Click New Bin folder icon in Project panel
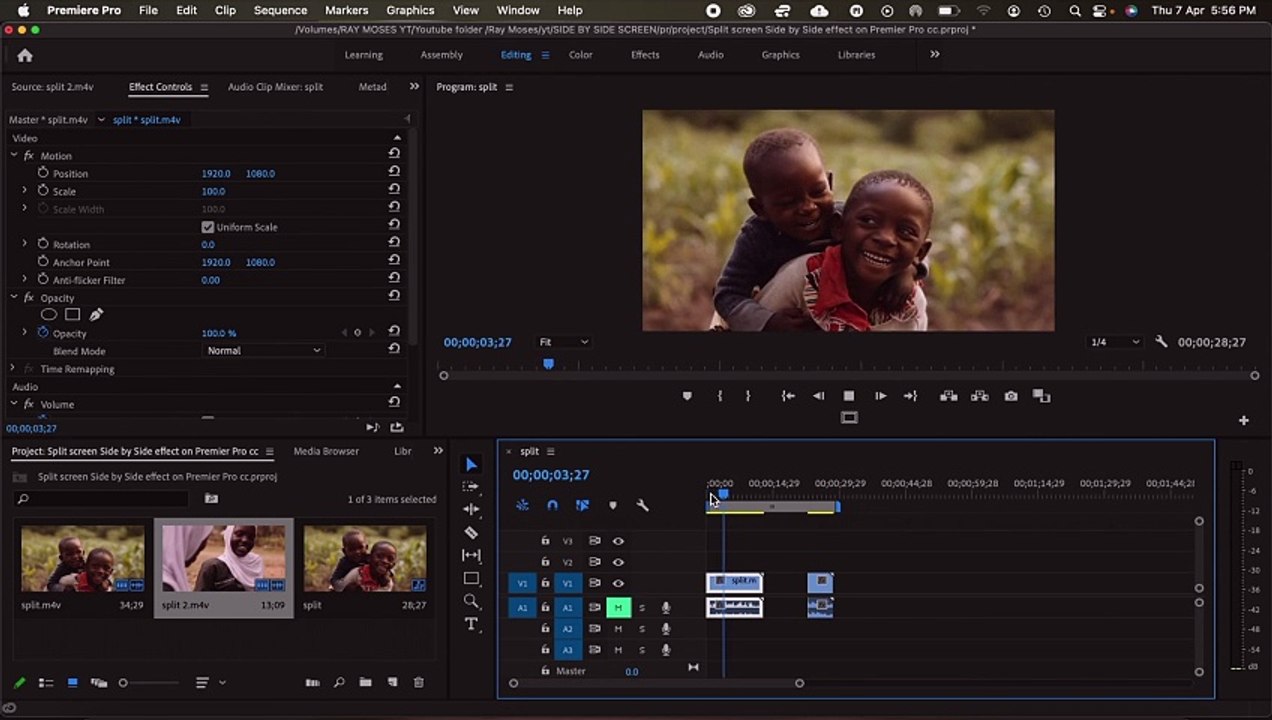The image size is (1272, 720). (x=365, y=683)
